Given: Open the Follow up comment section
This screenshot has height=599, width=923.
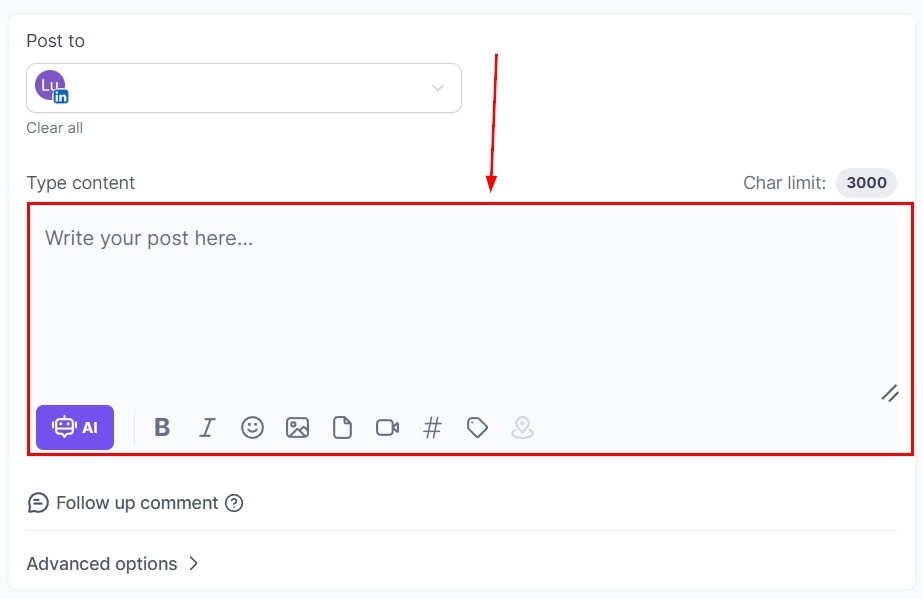Looking at the screenshot, I should 136,503.
